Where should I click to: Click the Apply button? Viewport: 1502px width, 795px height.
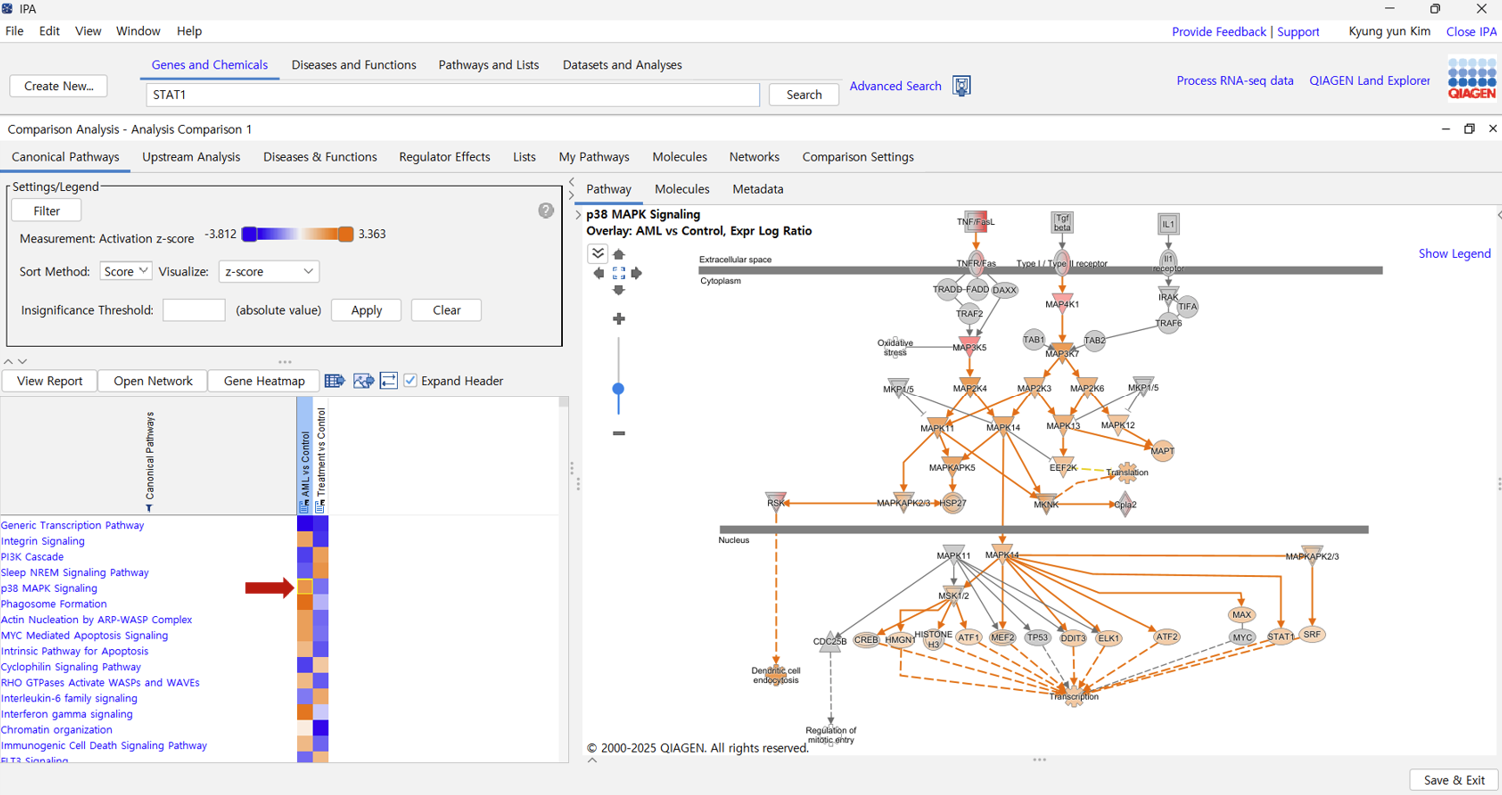click(x=366, y=310)
